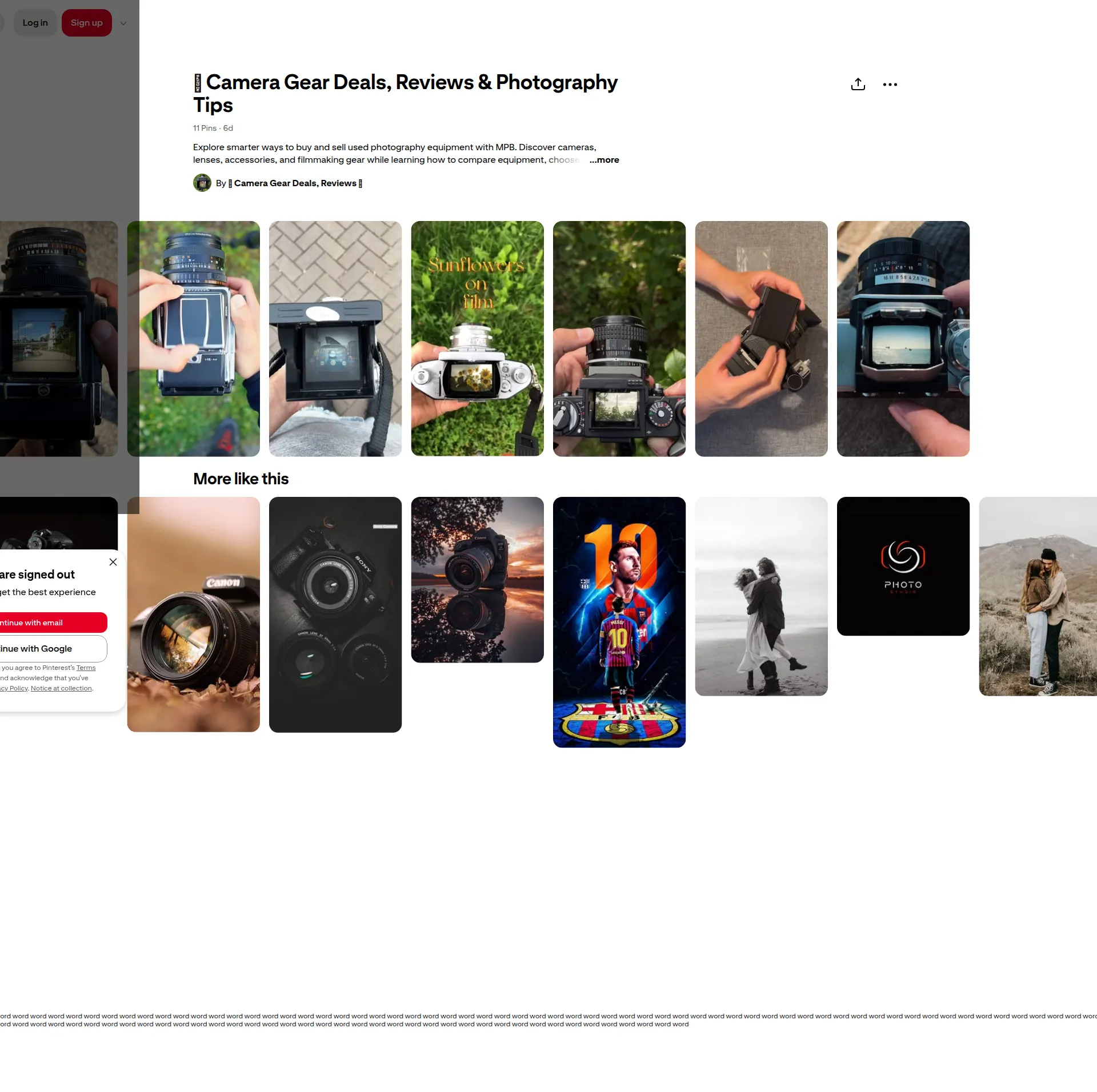Open the hands holding black camera pin
Screen dimensions: 1097x1092
click(x=761, y=339)
